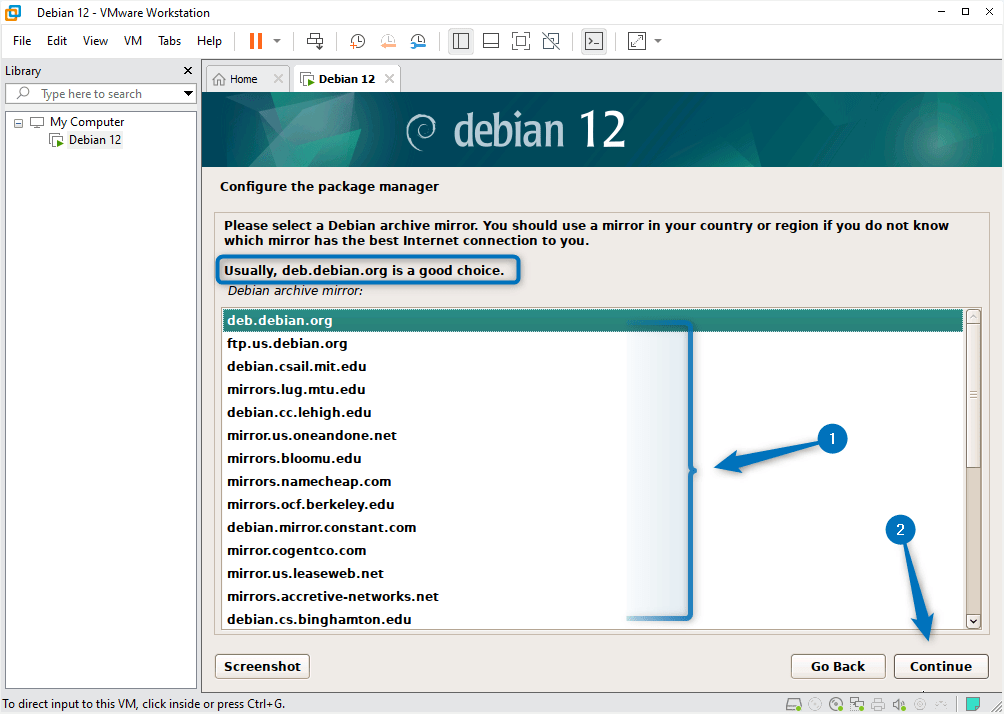Screen dimensions: 1004x714
Task: Click the hard disk status icon
Action: click(x=793, y=704)
